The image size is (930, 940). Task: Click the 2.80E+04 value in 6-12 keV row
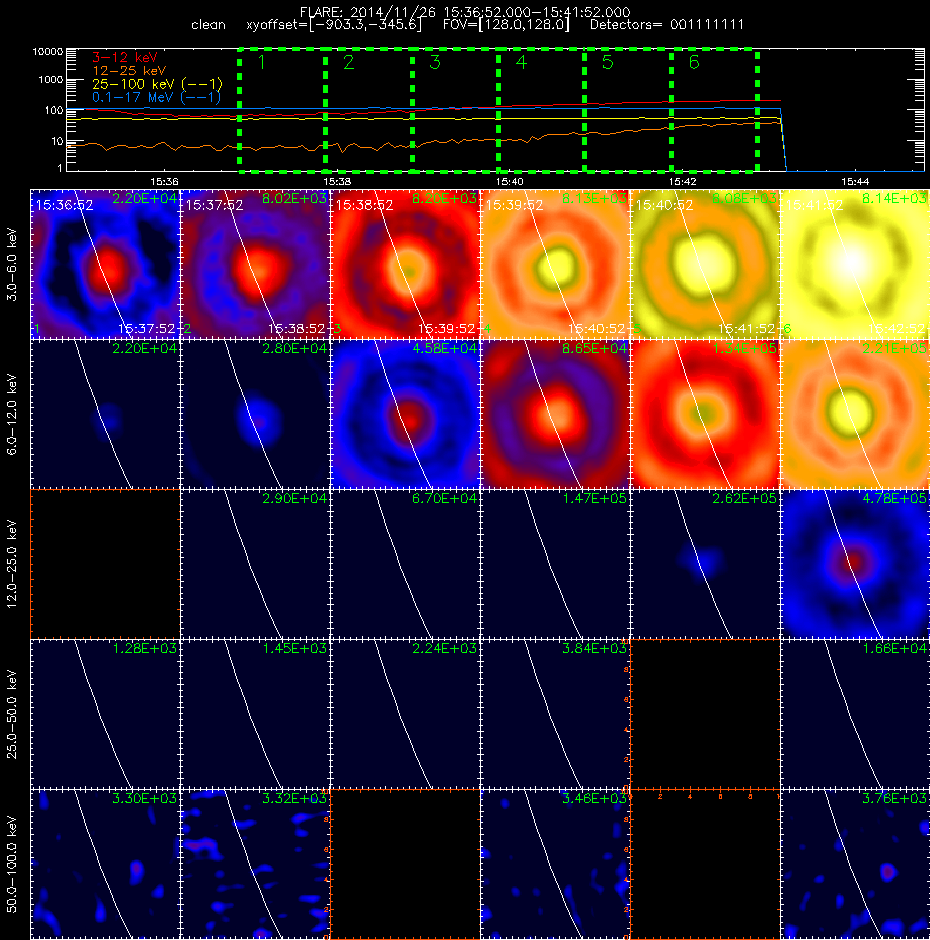[x=294, y=348]
